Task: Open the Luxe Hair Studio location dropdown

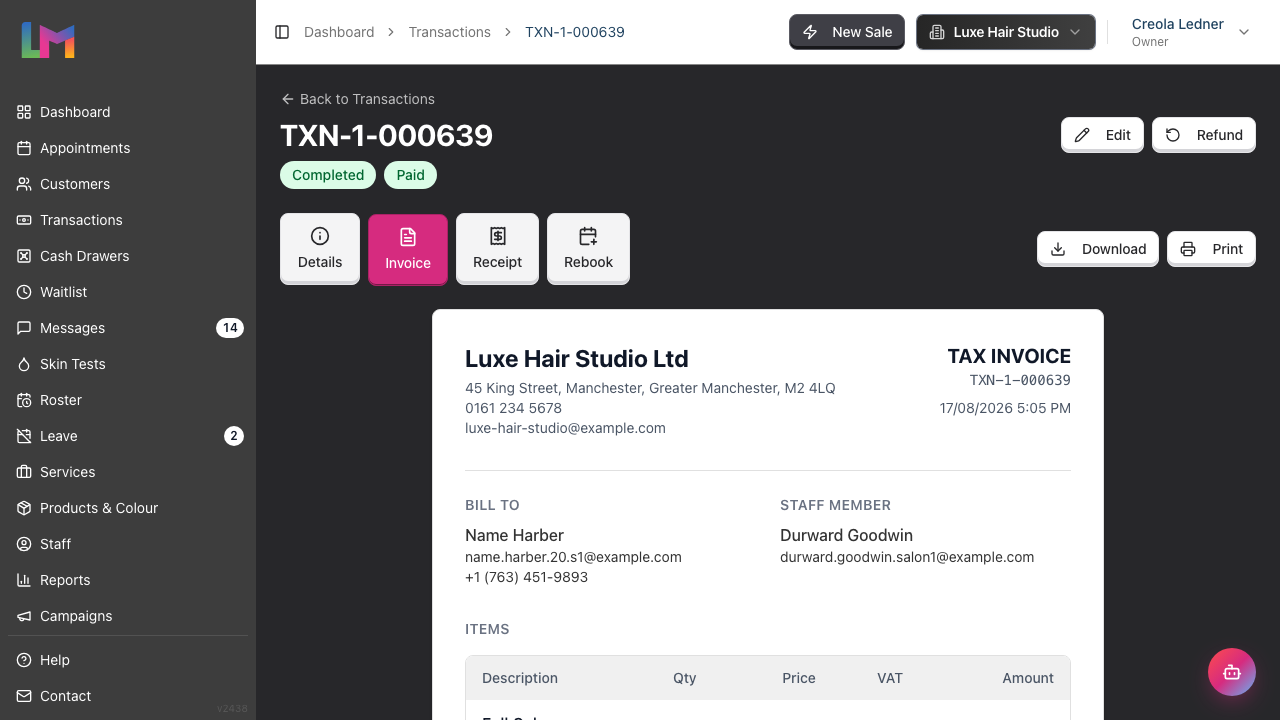Action: pos(1006,32)
